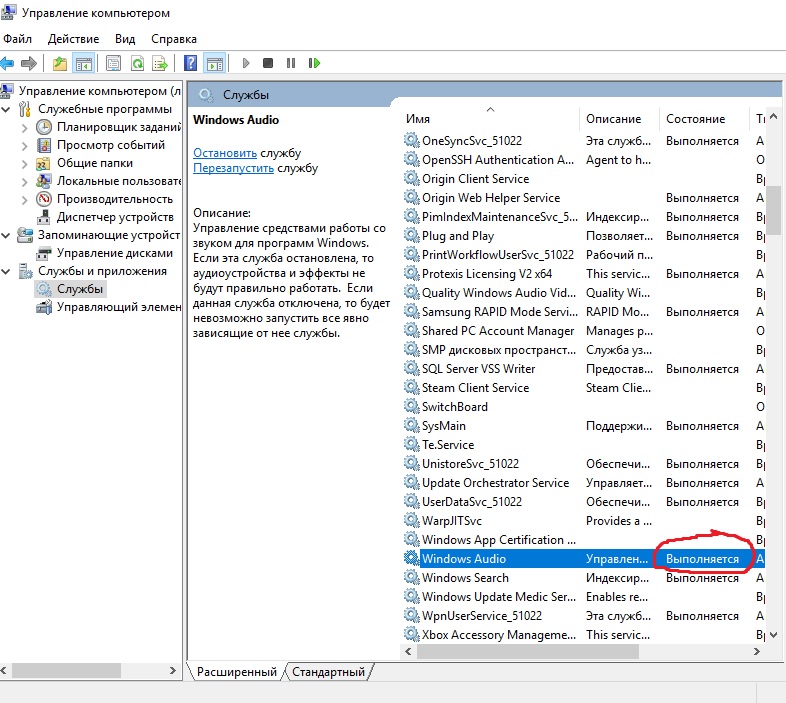Select the Protexis Licensing V2 x64 row
The height and width of the screenshot is (703, 786).
coord(584,274)
